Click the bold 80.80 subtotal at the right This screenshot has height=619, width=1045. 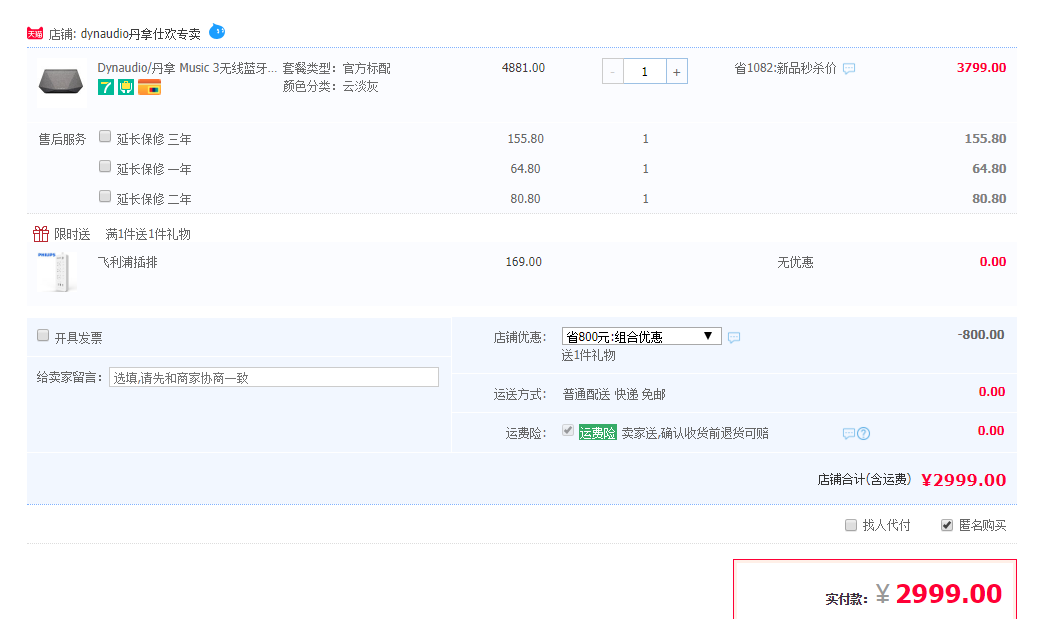[989, 199]
